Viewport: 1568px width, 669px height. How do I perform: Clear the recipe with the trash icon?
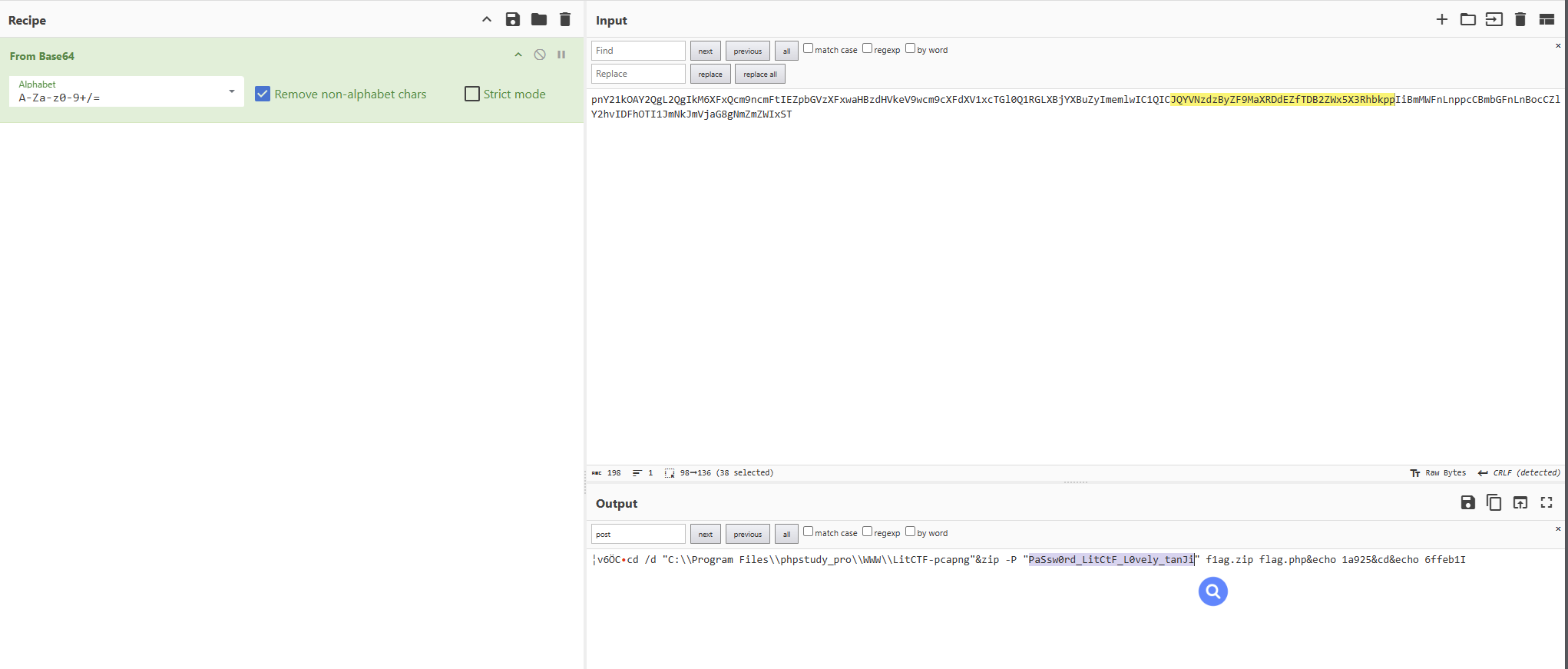(565, 20)
